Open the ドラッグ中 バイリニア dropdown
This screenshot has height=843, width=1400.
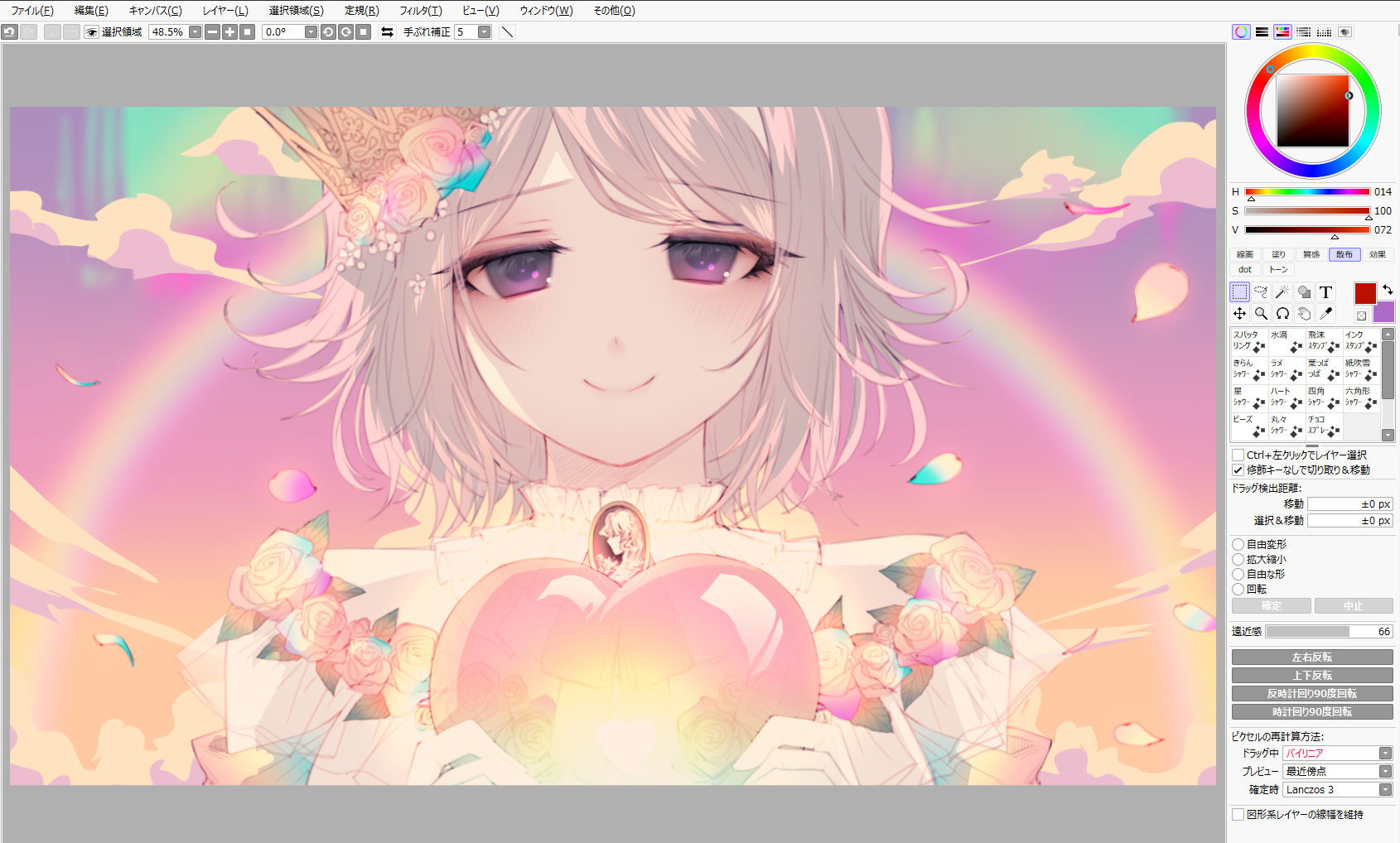pyautogui.click(x=1385, y=754)
